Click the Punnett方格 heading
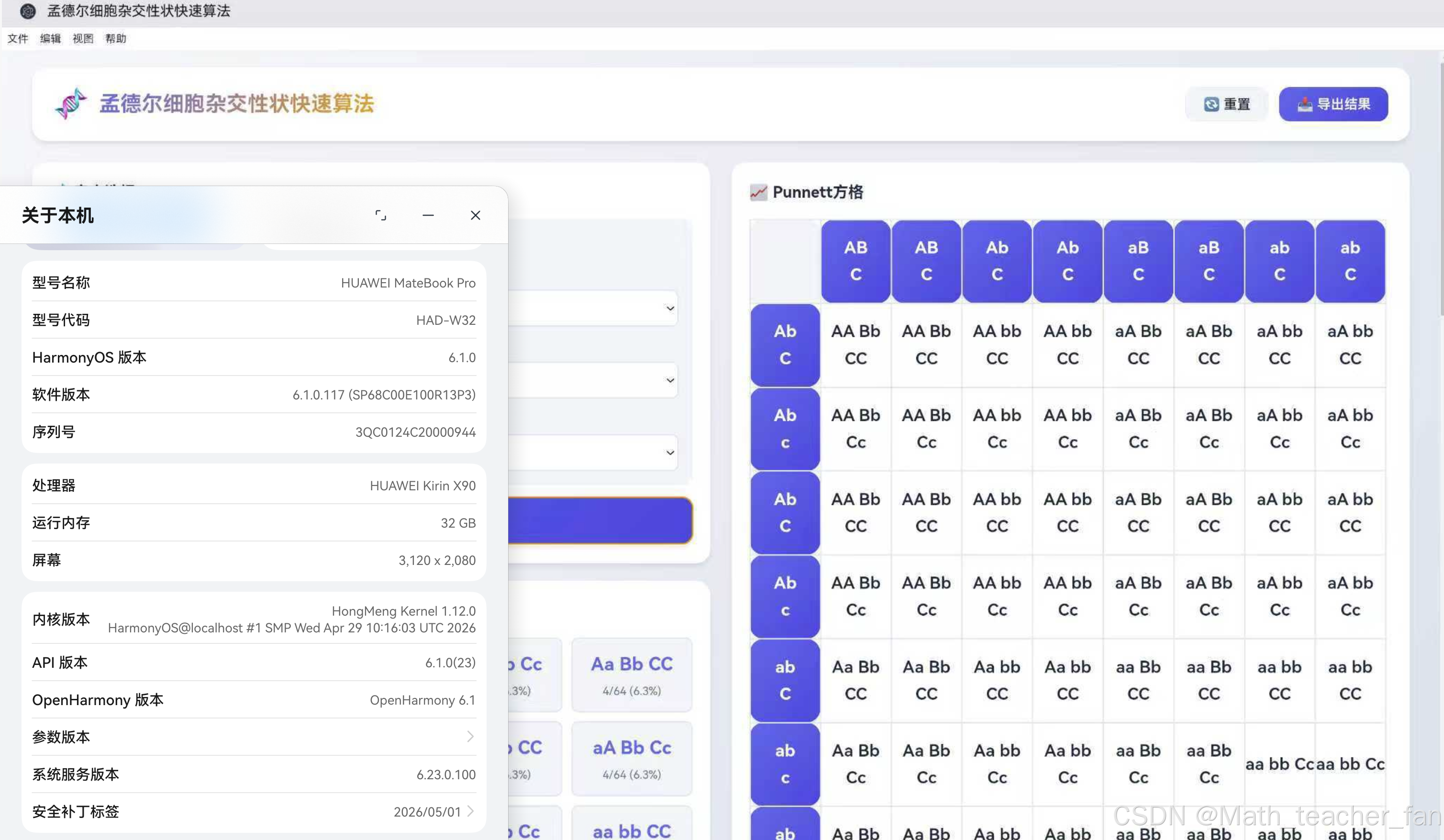This screenshot has width=1444, height=840. pyautogui.click(x=818, y=192)
